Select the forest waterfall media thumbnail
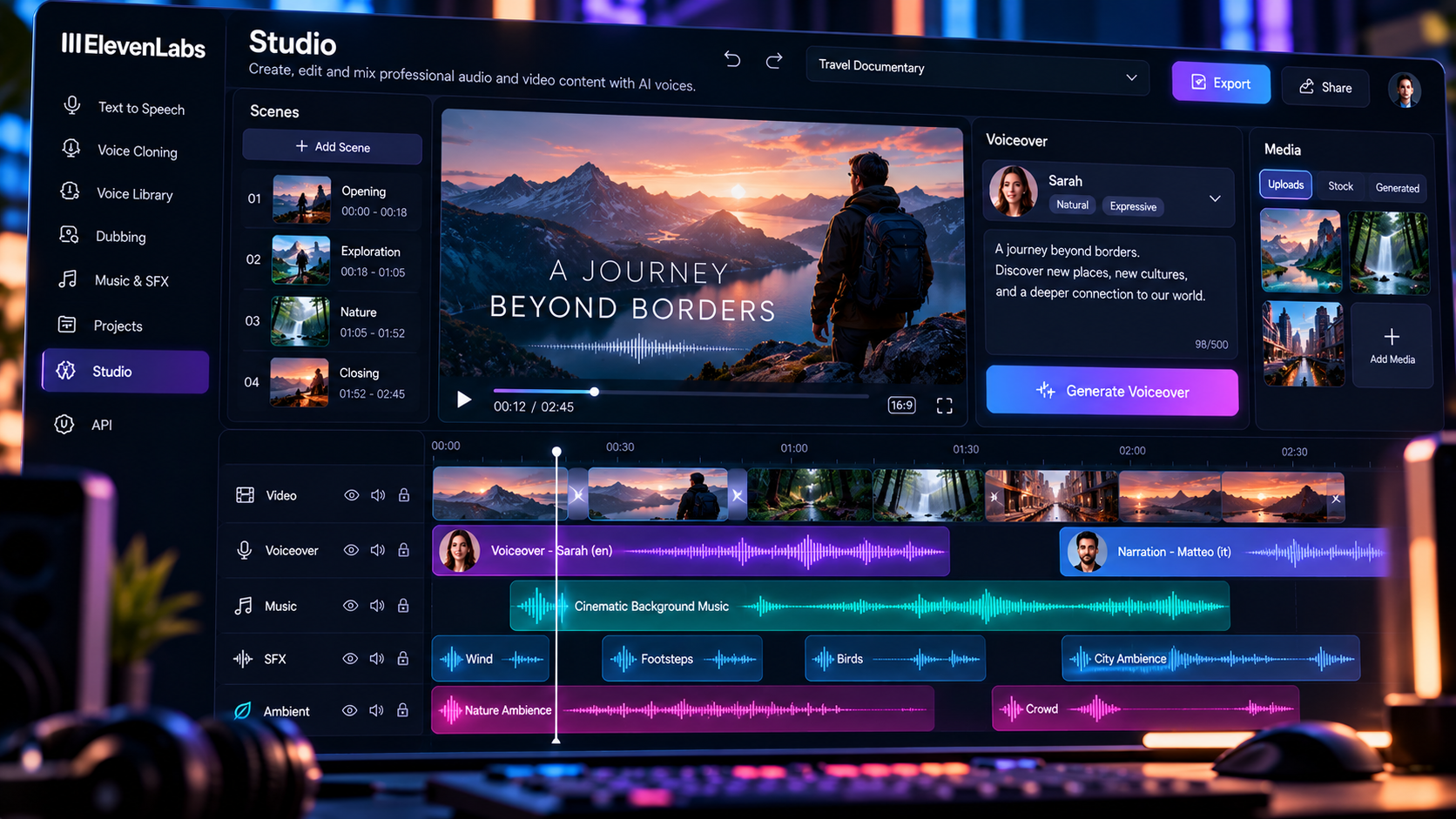 coord(1388,253)
